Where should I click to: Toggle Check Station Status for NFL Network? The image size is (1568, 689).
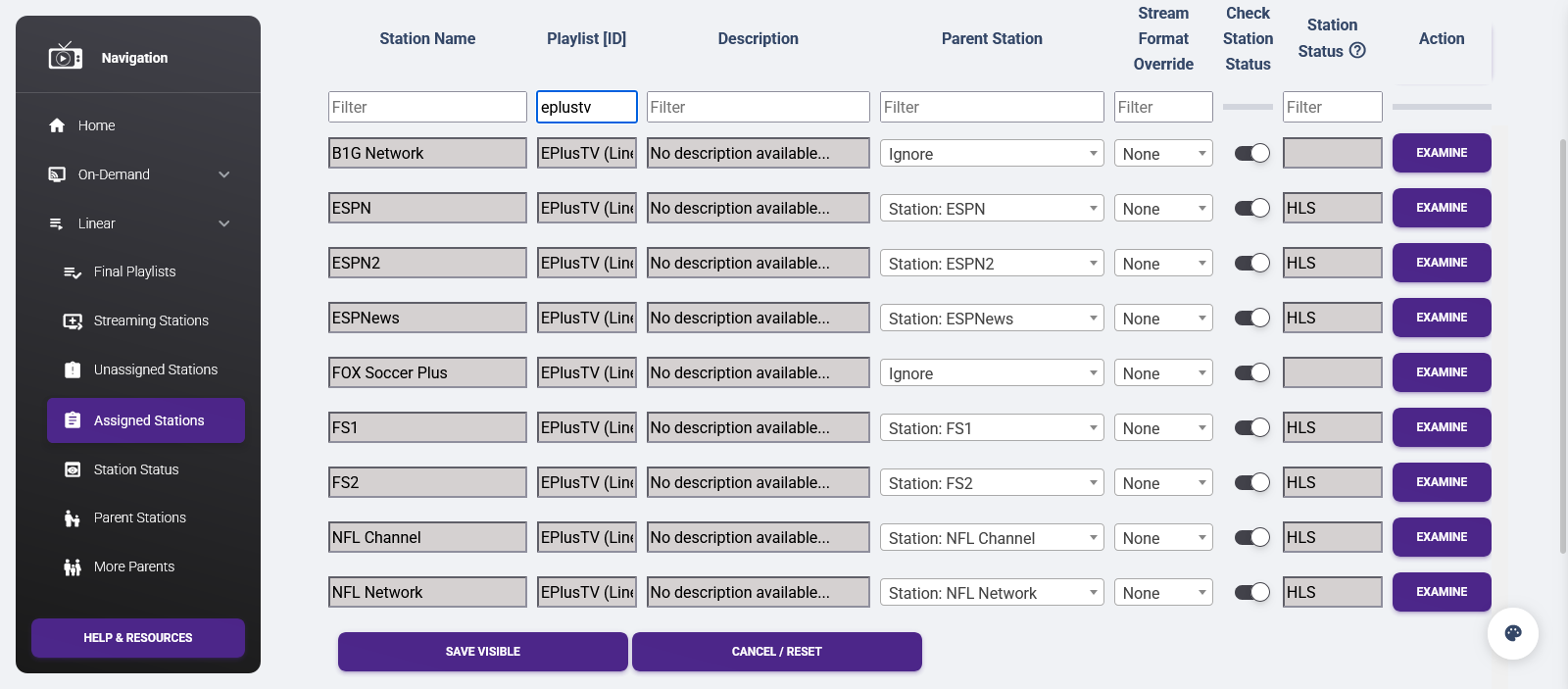(1251, 592)
